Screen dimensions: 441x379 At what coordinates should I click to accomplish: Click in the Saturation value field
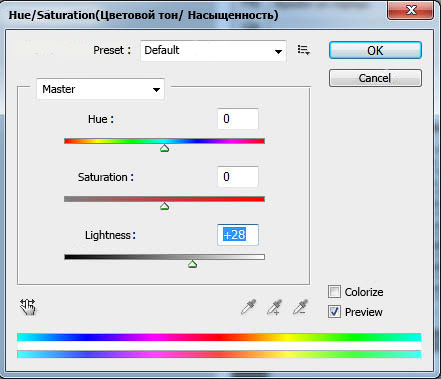[x=238, y=177]
